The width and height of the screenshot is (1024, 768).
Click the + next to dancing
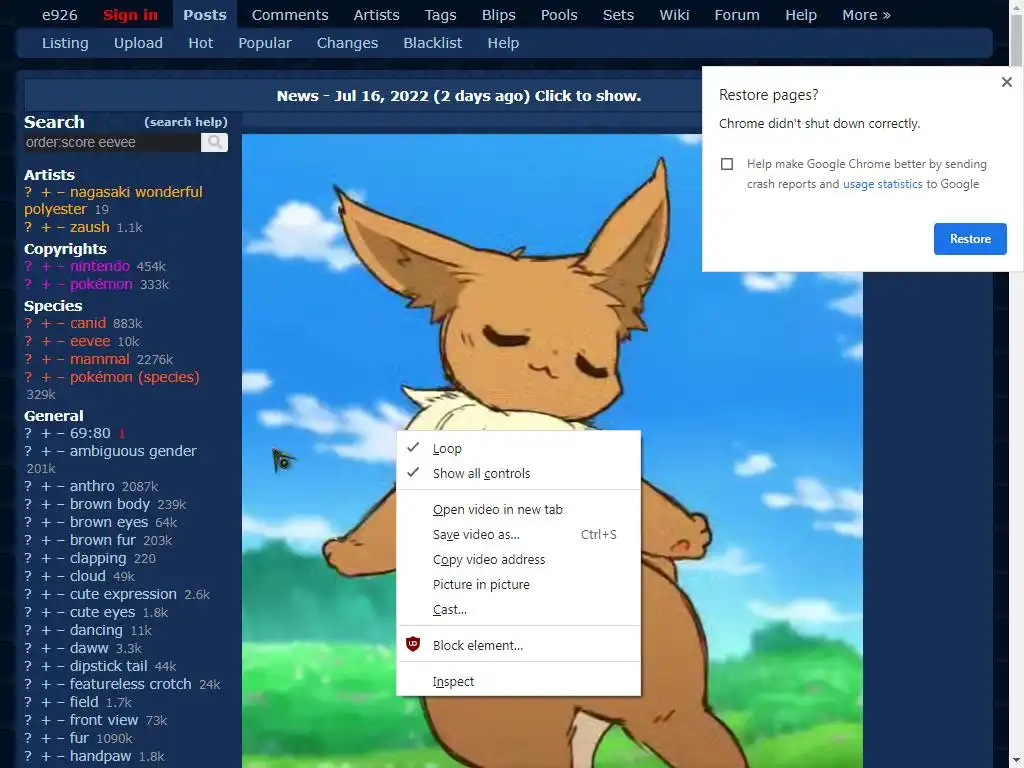tap(46, 630)
